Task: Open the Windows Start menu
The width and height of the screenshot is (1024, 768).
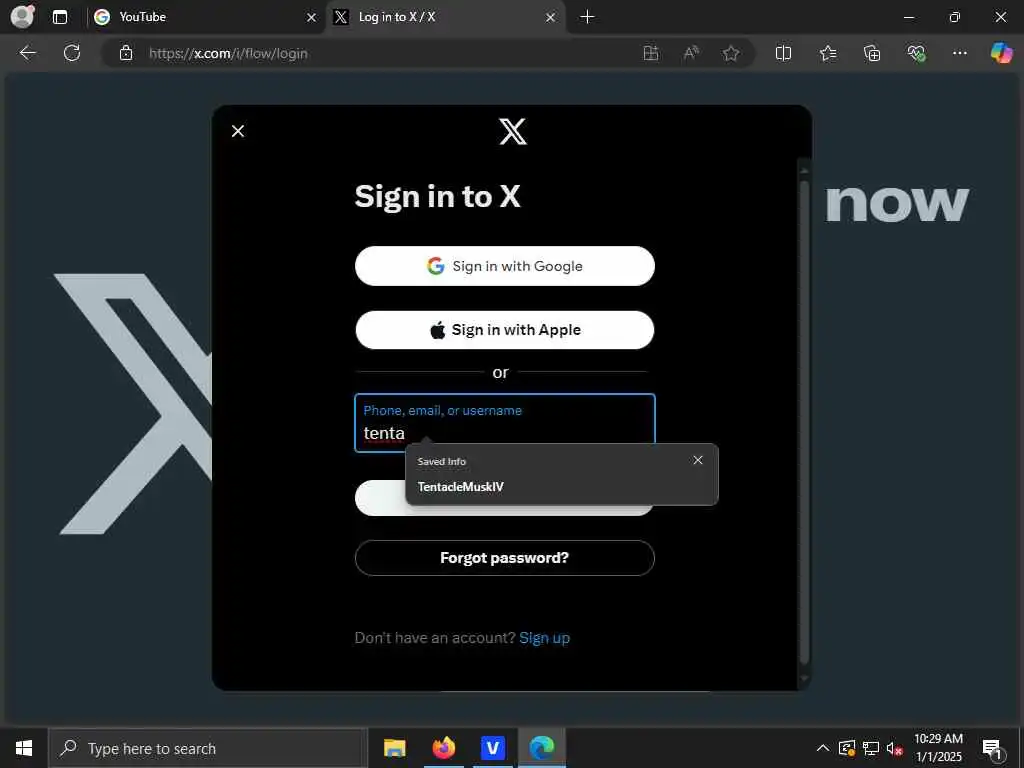Action: pyautogui.click(x=24, y=748)
